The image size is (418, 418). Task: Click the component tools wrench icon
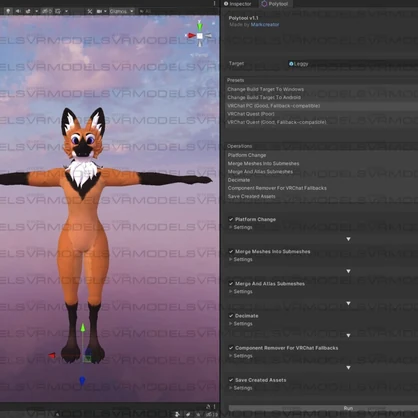[x=90, y=11]
